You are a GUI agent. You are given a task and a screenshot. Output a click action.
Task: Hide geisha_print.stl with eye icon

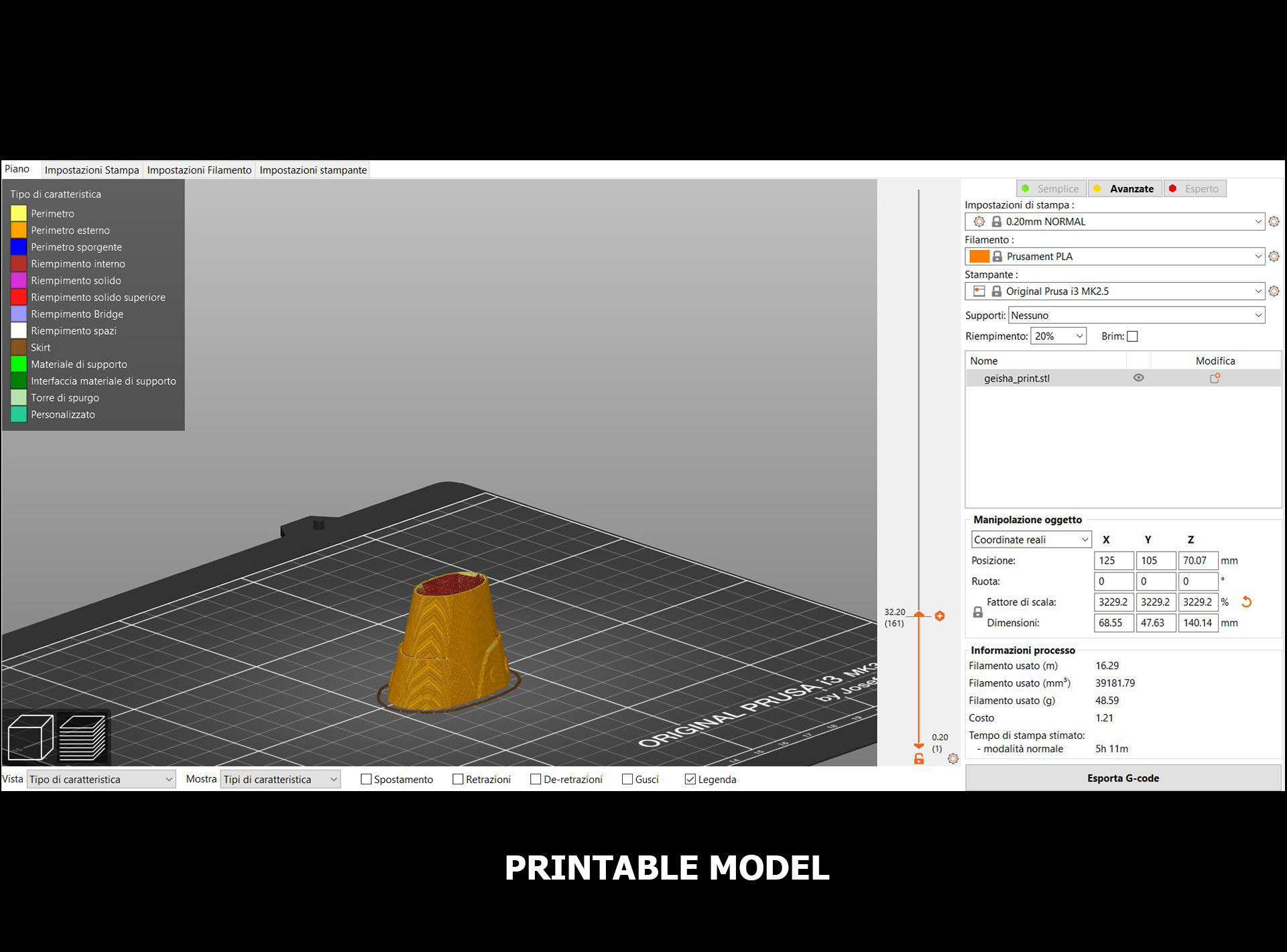[x=1138, y=378]
